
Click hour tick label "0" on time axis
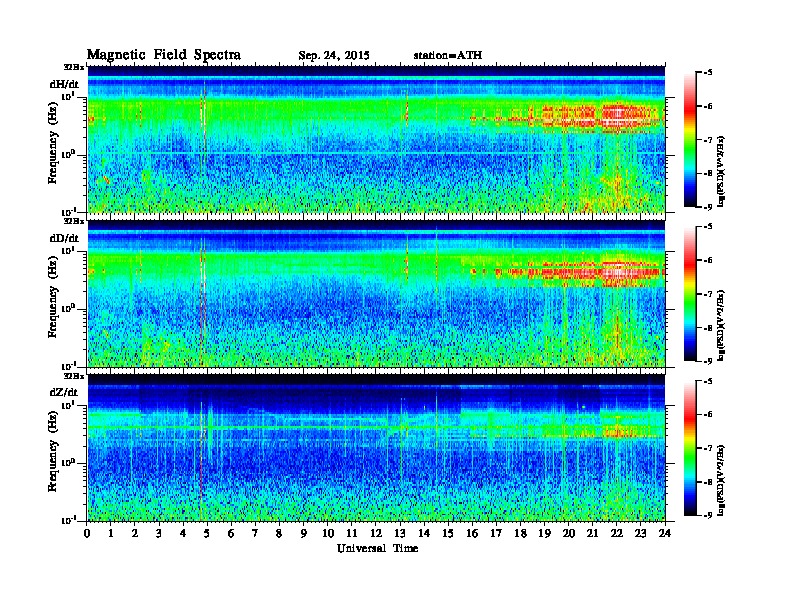[87, 533]
